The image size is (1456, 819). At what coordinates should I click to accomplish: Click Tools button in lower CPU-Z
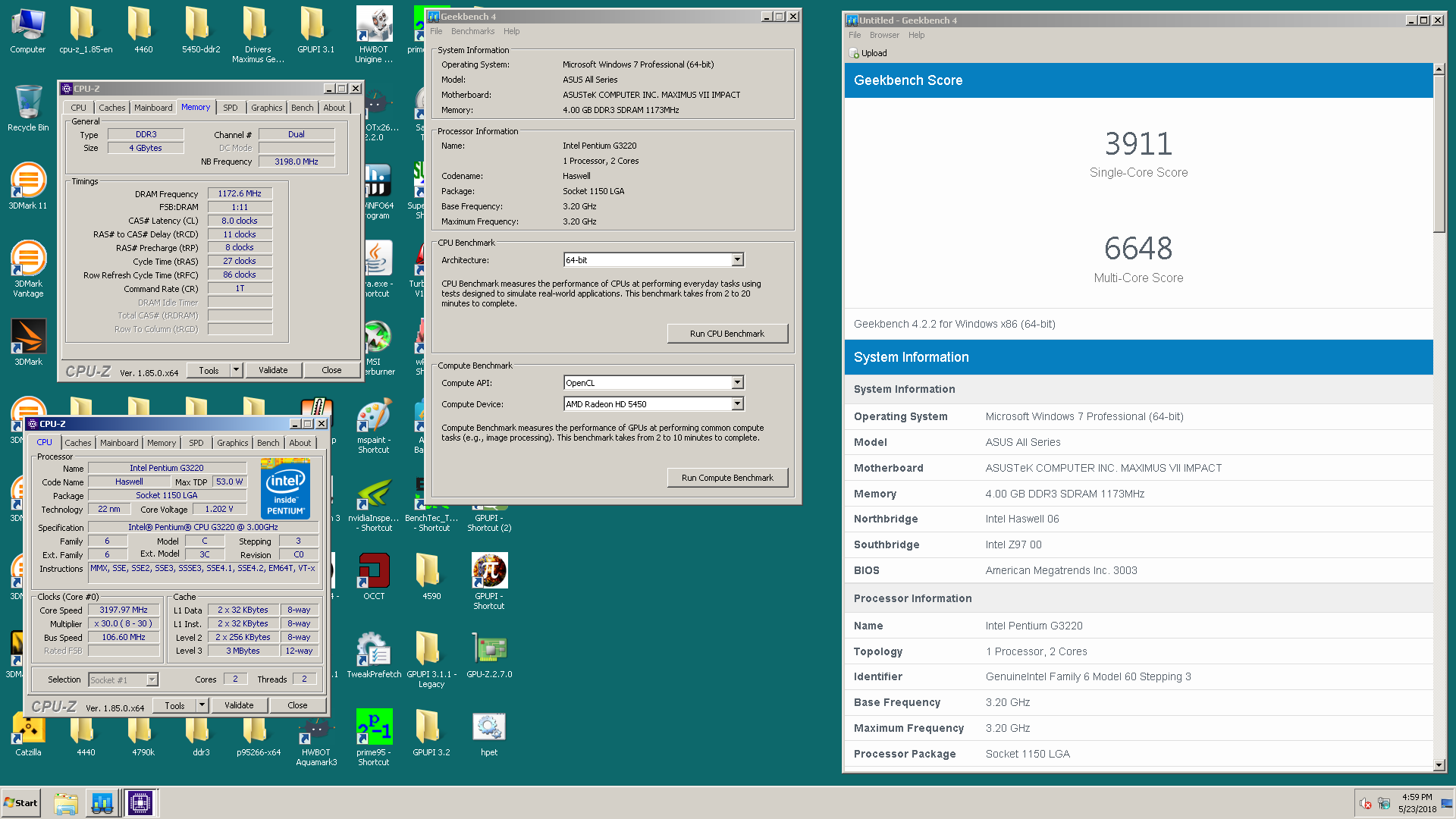pos(174,705)
